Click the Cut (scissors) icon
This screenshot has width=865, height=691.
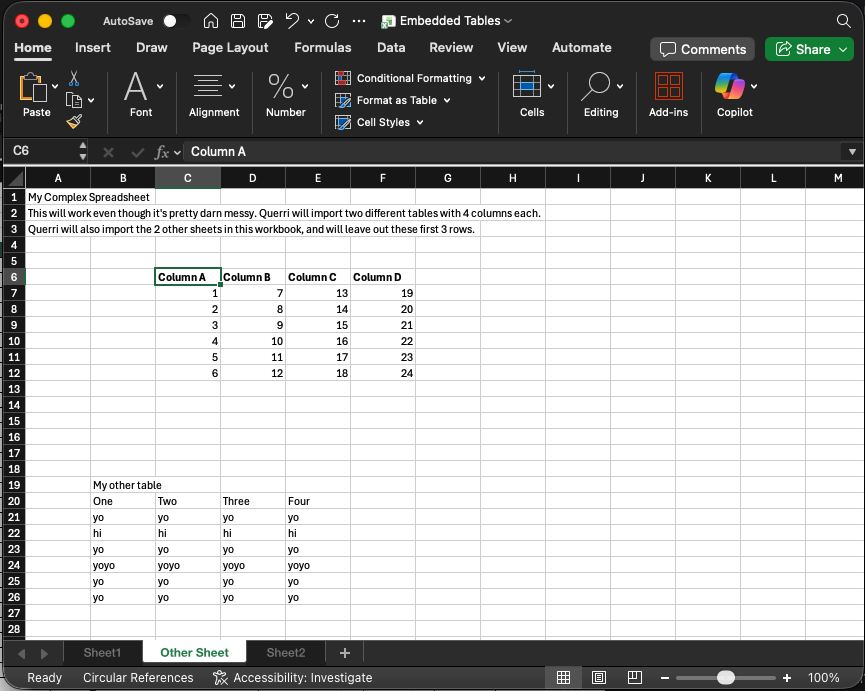[x=73, y=78]
